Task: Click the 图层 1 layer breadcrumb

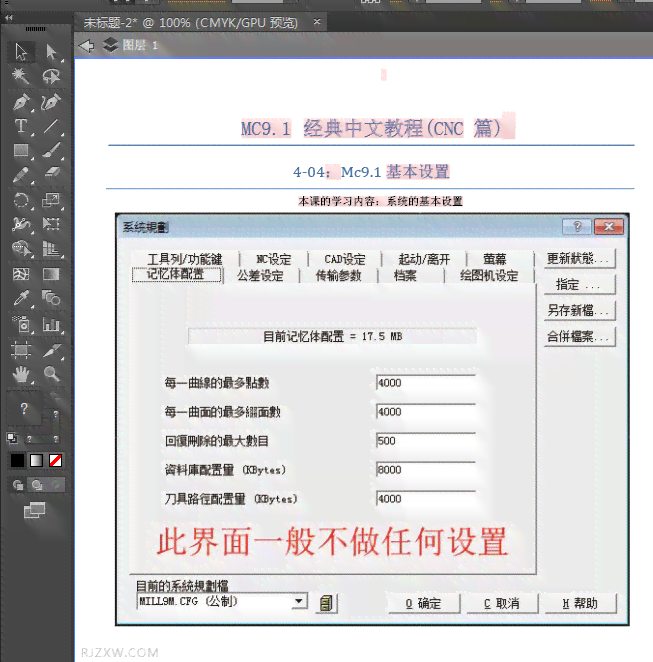Action: click(x=140, y=45)
